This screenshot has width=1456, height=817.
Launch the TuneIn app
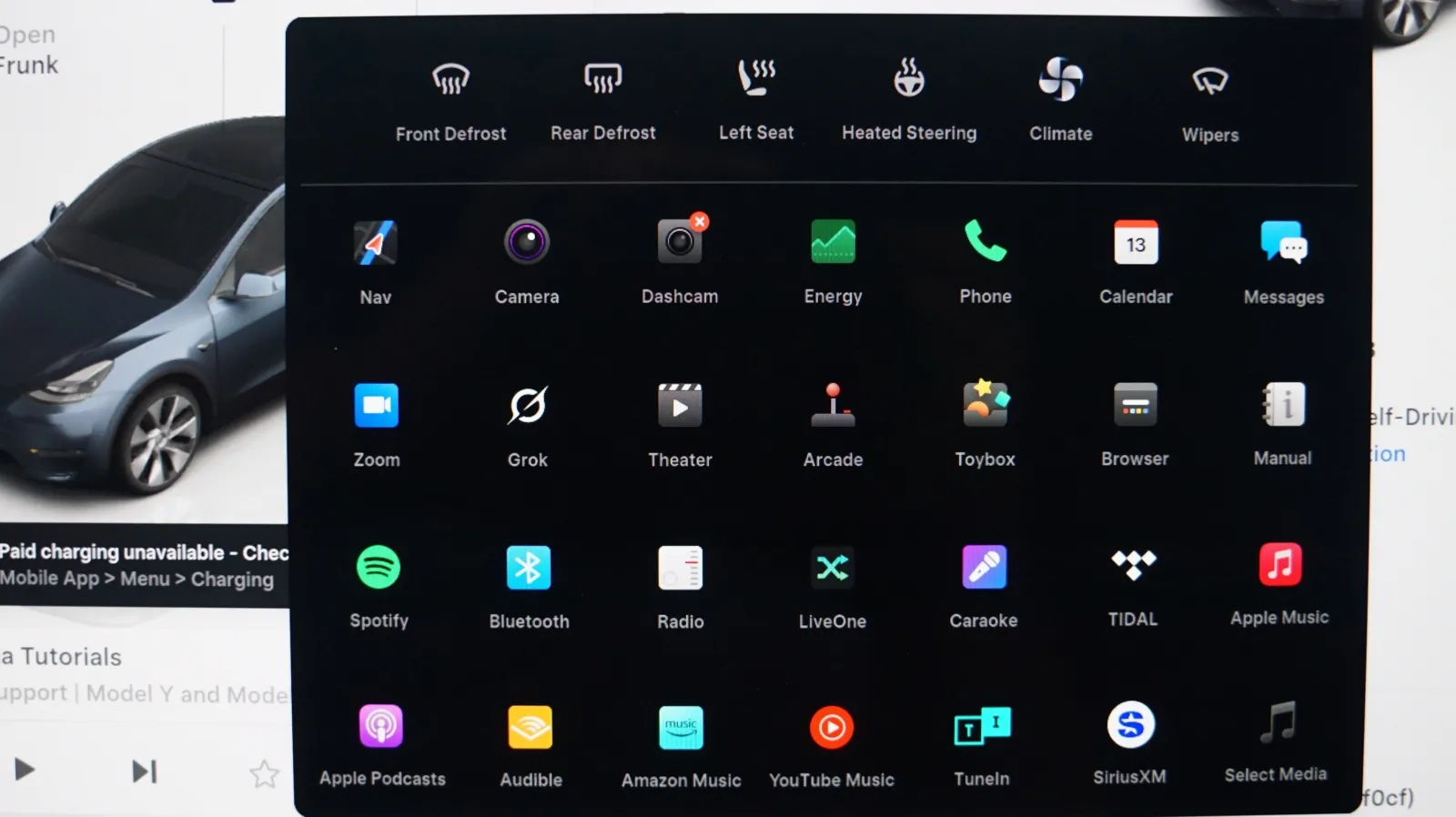tap(981, 728)
